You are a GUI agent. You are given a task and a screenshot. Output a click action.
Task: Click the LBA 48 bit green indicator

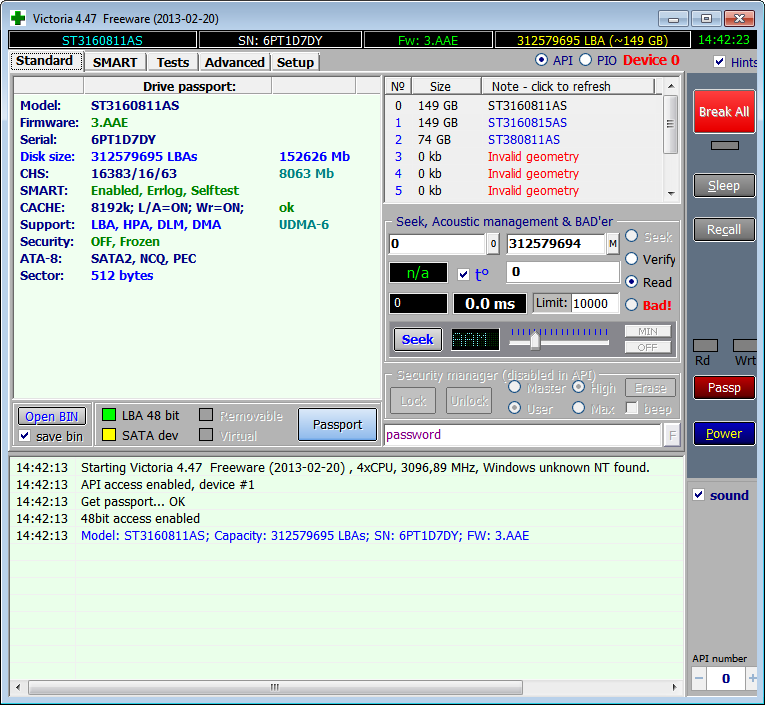point(109,415)
